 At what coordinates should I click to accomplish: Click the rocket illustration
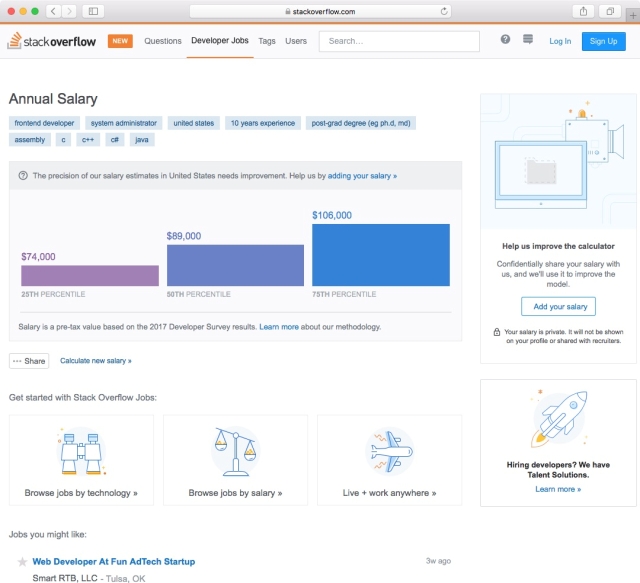pos(558,418)
